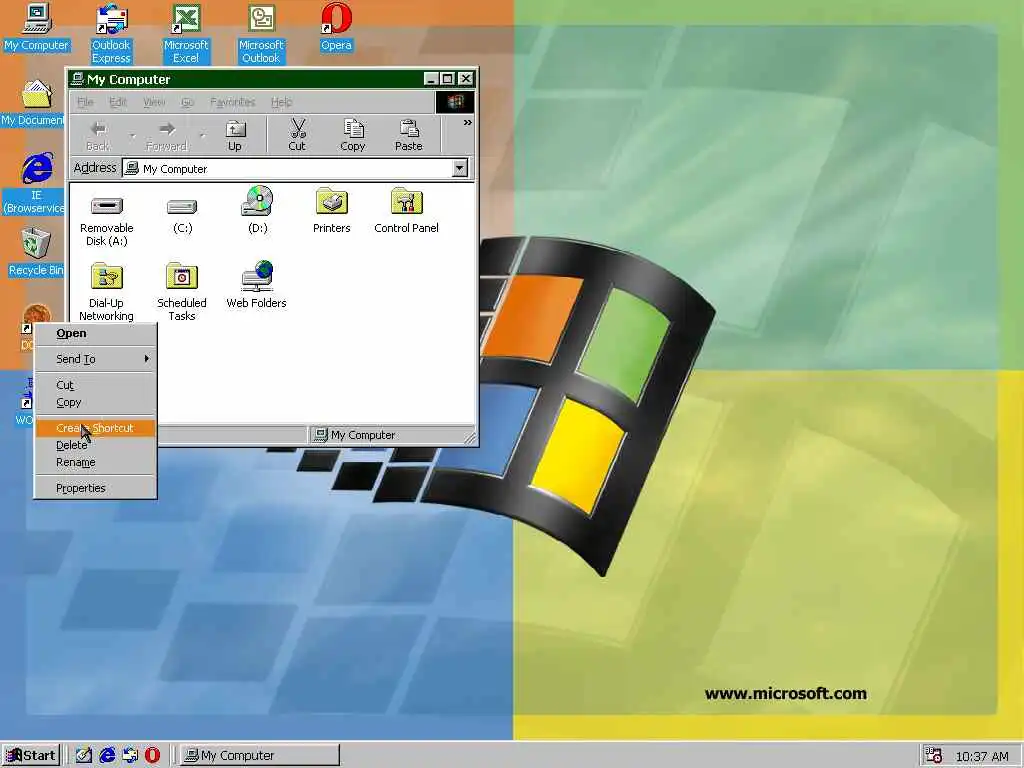
Task: Choose Create Shortcut in the context menu
Action: point(95,428)
